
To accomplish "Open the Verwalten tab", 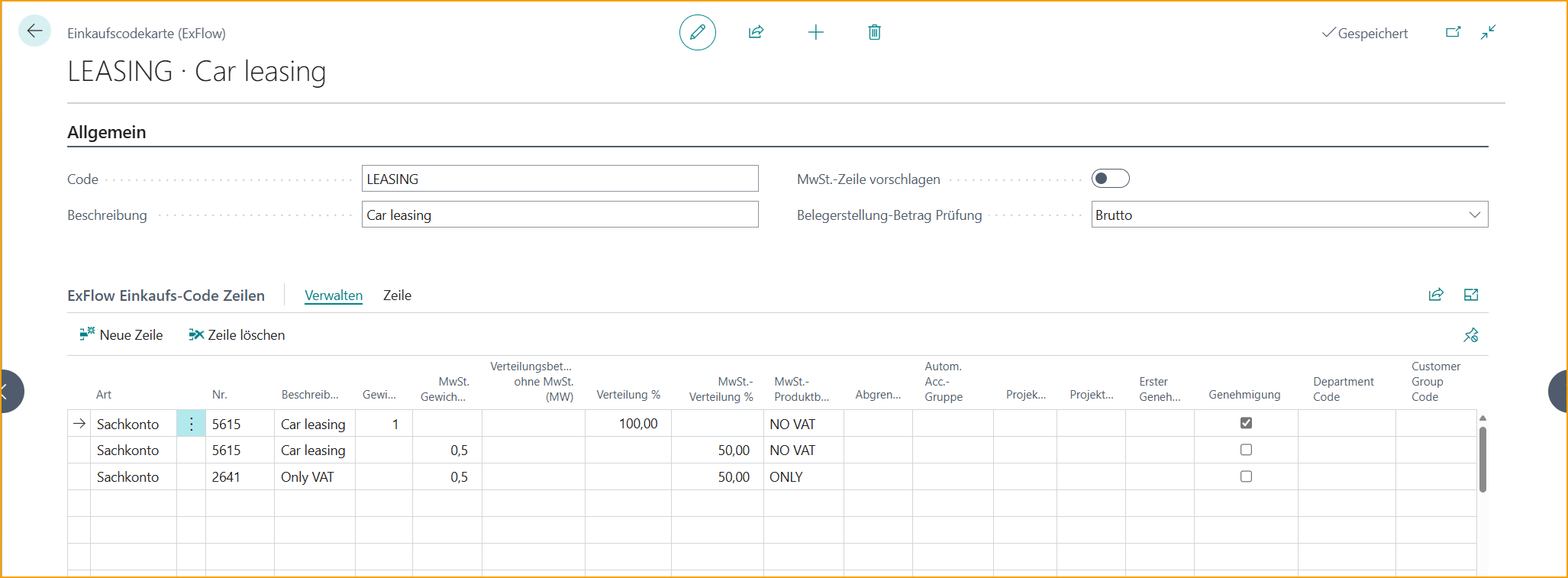I will pos(334,295).
